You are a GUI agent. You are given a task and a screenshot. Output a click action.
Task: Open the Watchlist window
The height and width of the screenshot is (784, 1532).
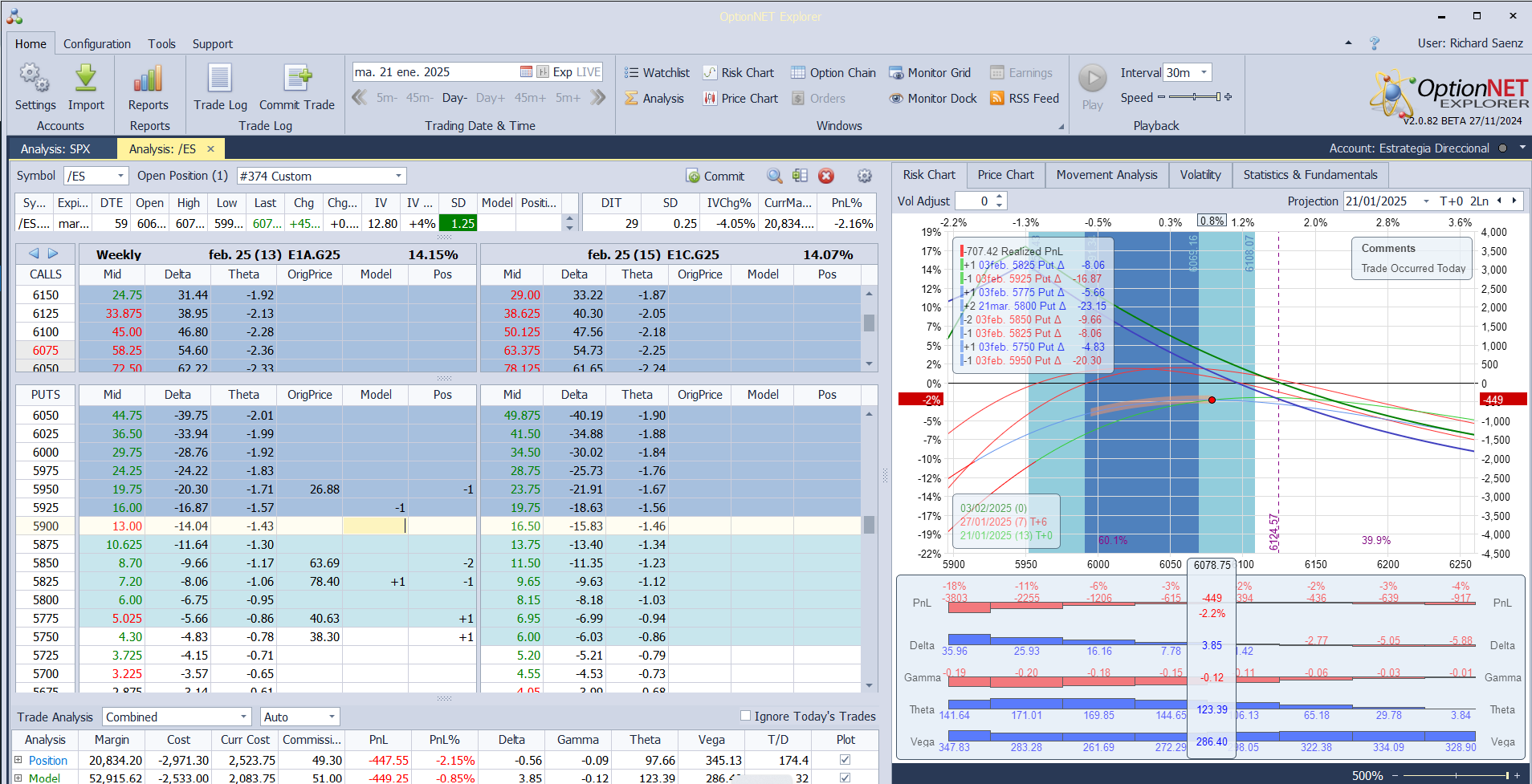(657, 73)
